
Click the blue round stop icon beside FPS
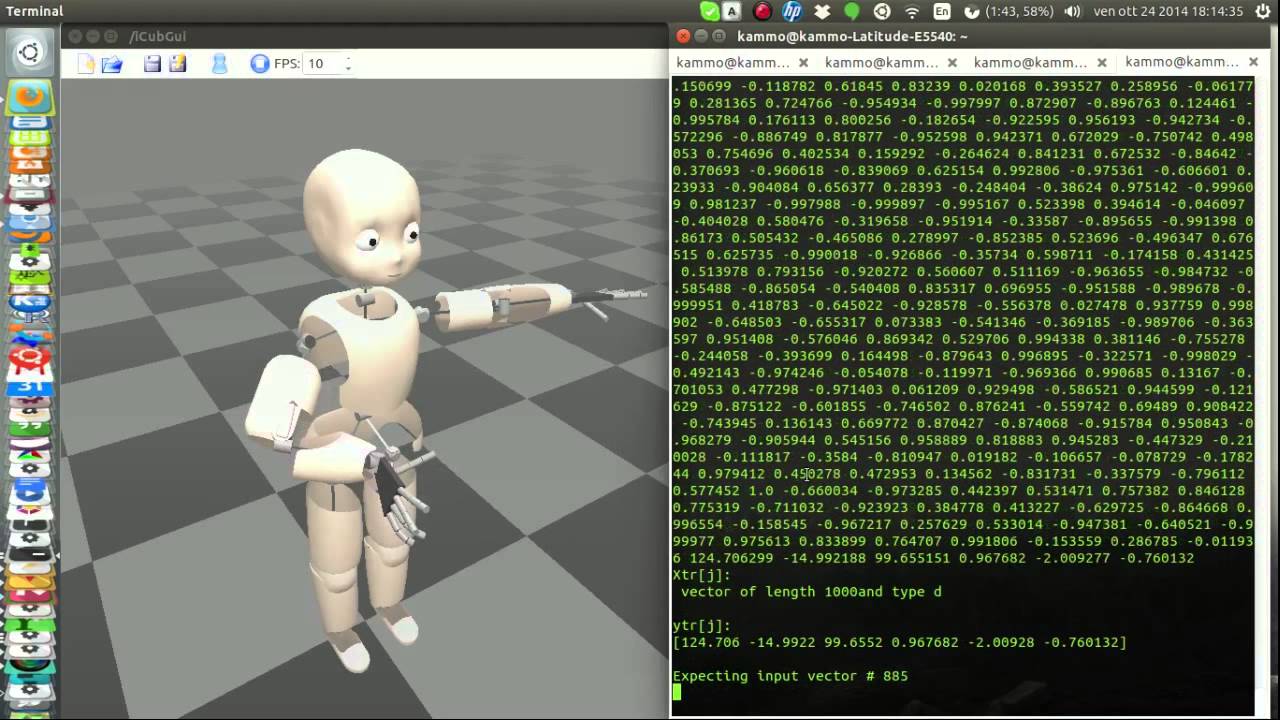(260, 64)
